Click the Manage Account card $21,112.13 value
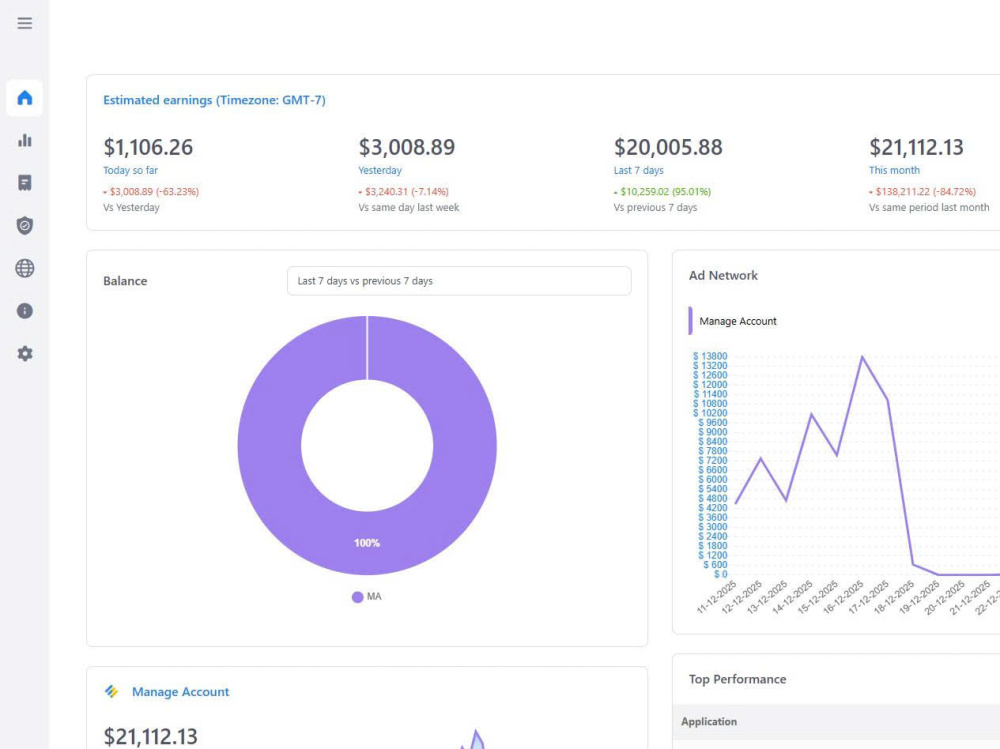The image size is (1000, 749). 151,737
